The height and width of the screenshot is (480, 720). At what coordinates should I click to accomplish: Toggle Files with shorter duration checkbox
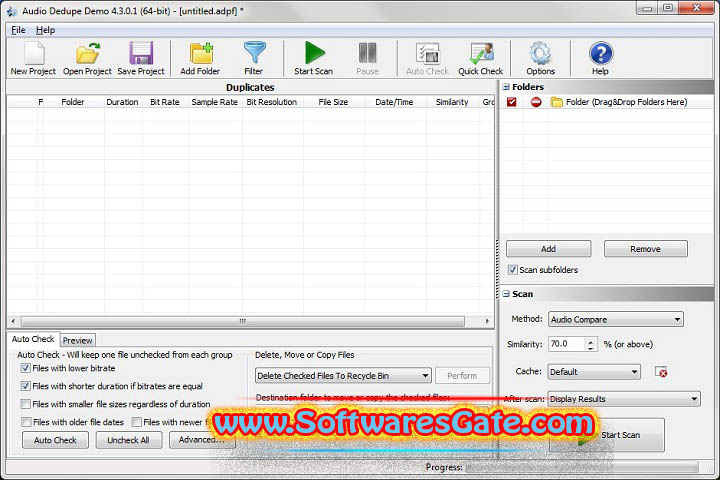26,386
